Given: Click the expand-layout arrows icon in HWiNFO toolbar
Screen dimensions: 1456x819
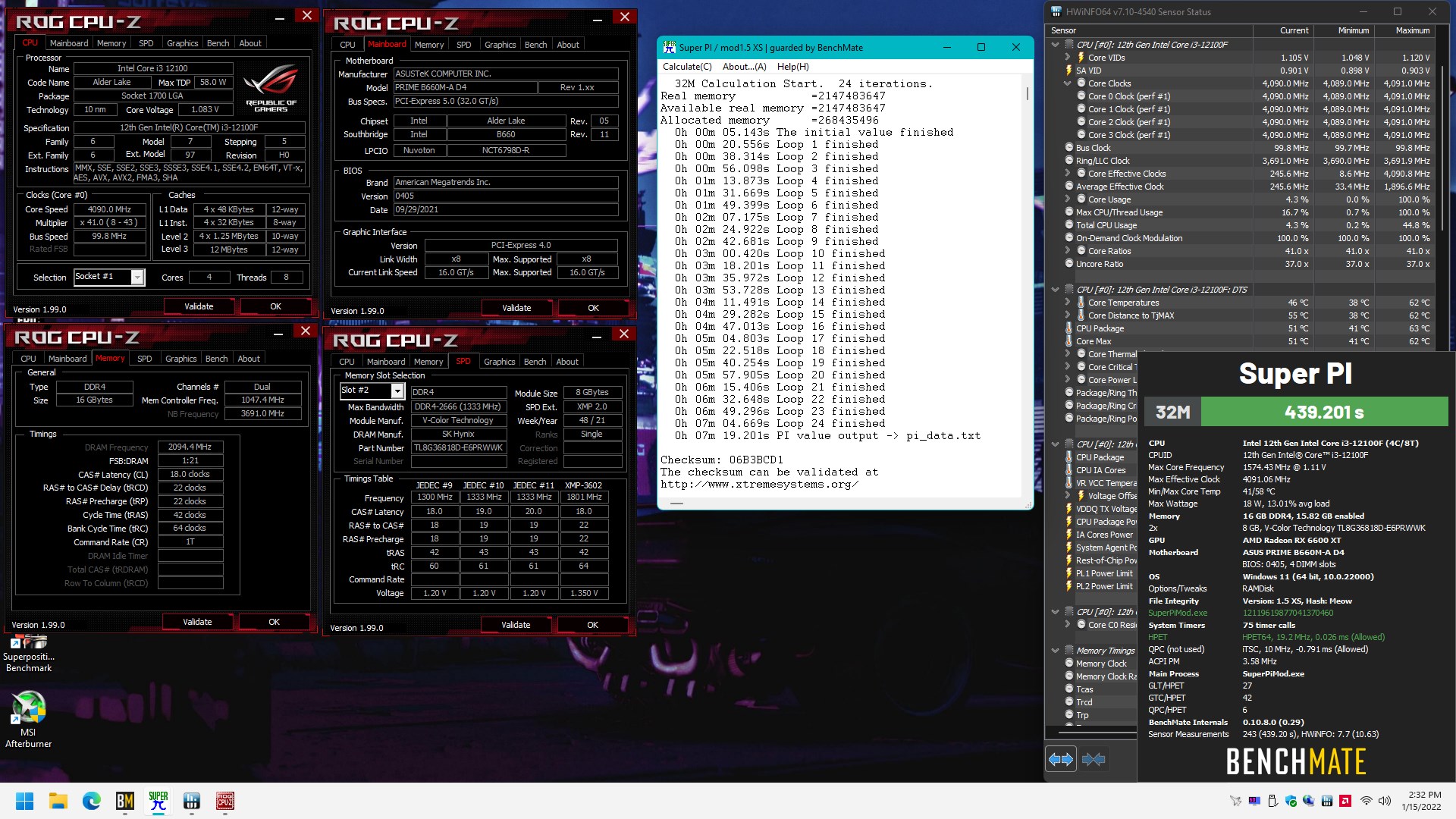Looking at the screenshot, I should [1060, 759].
